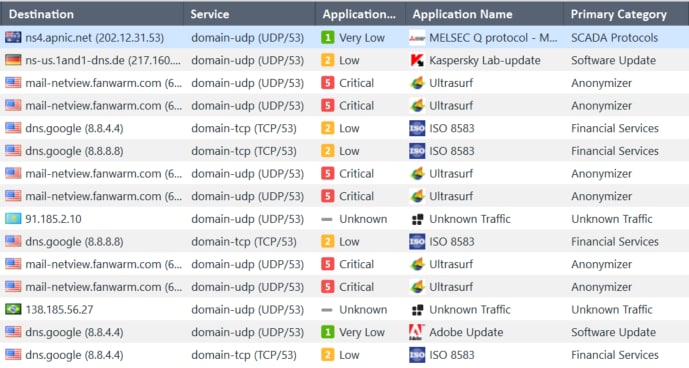Screen dimensions: 689x368
Task: Click the Unknown Traffic application name in the 138.185.56.27 row
Action: [470, 310]
